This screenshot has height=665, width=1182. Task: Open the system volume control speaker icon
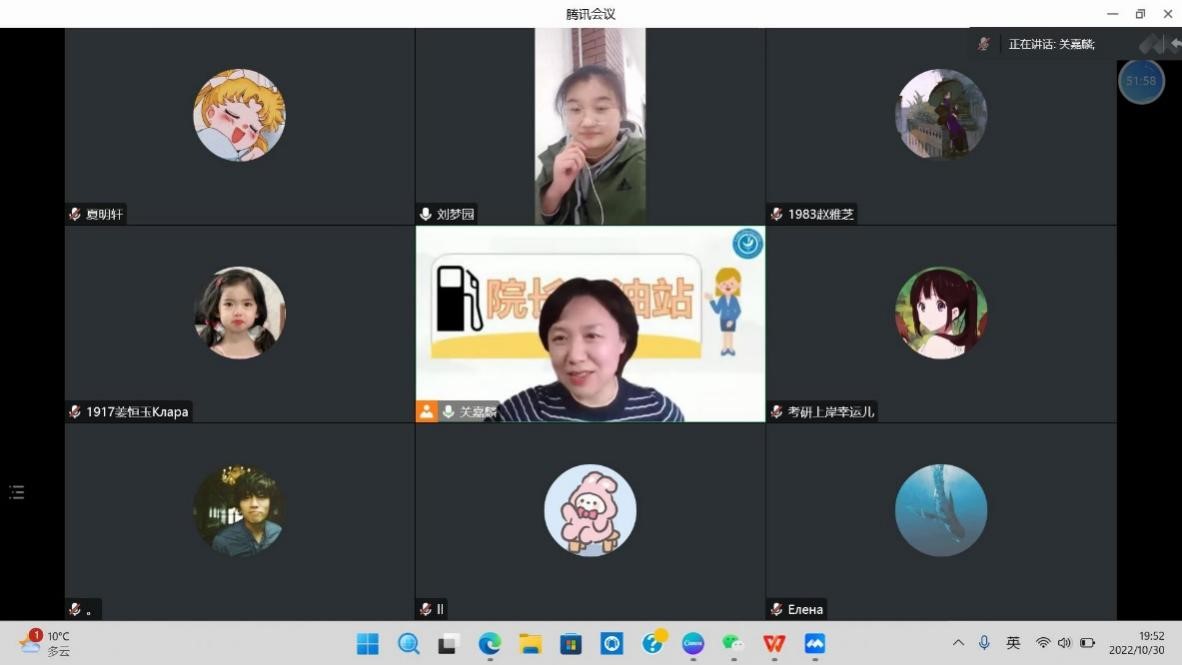click(x=1064, y=643)
